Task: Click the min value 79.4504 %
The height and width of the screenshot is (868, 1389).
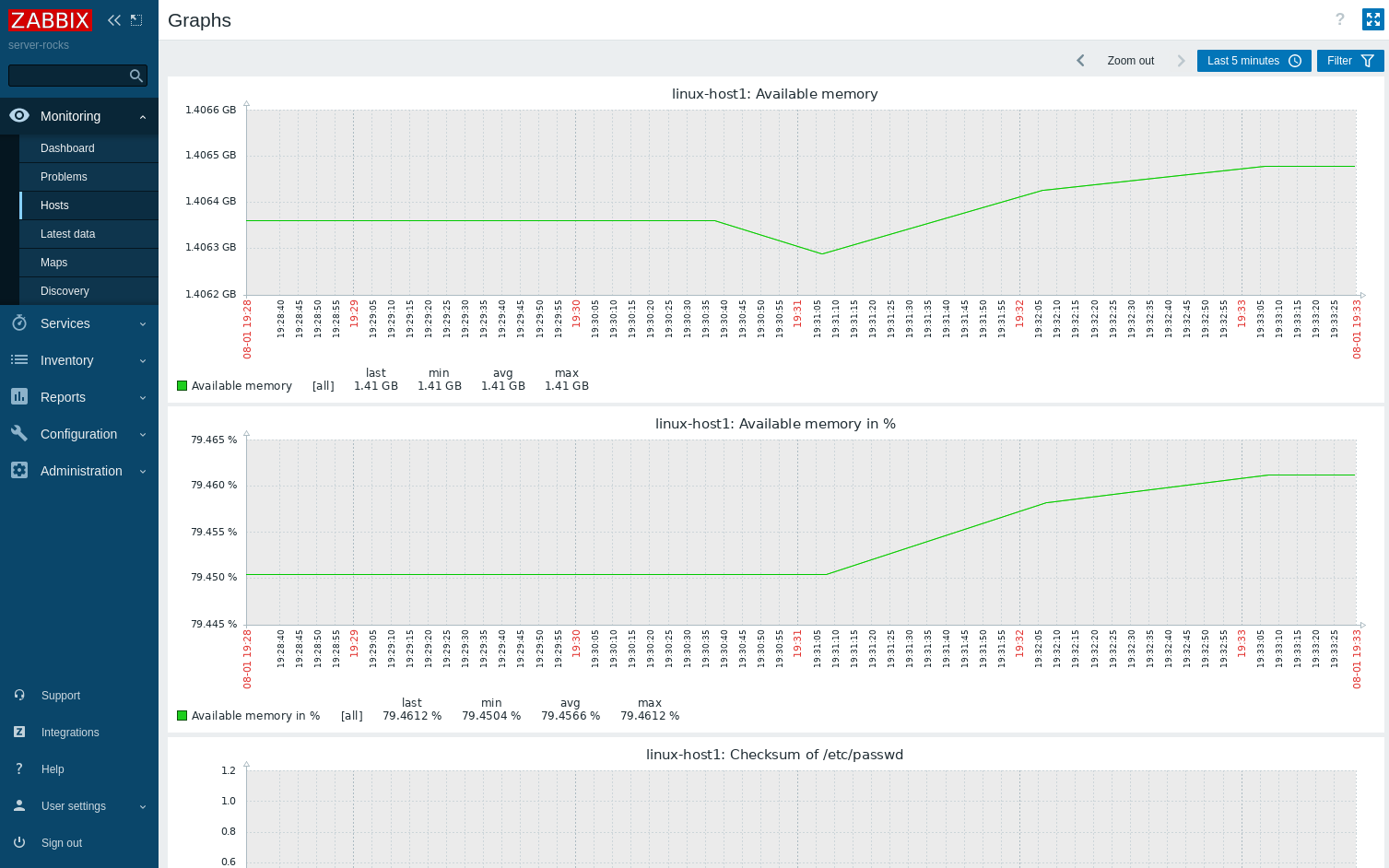Action: 491,716
